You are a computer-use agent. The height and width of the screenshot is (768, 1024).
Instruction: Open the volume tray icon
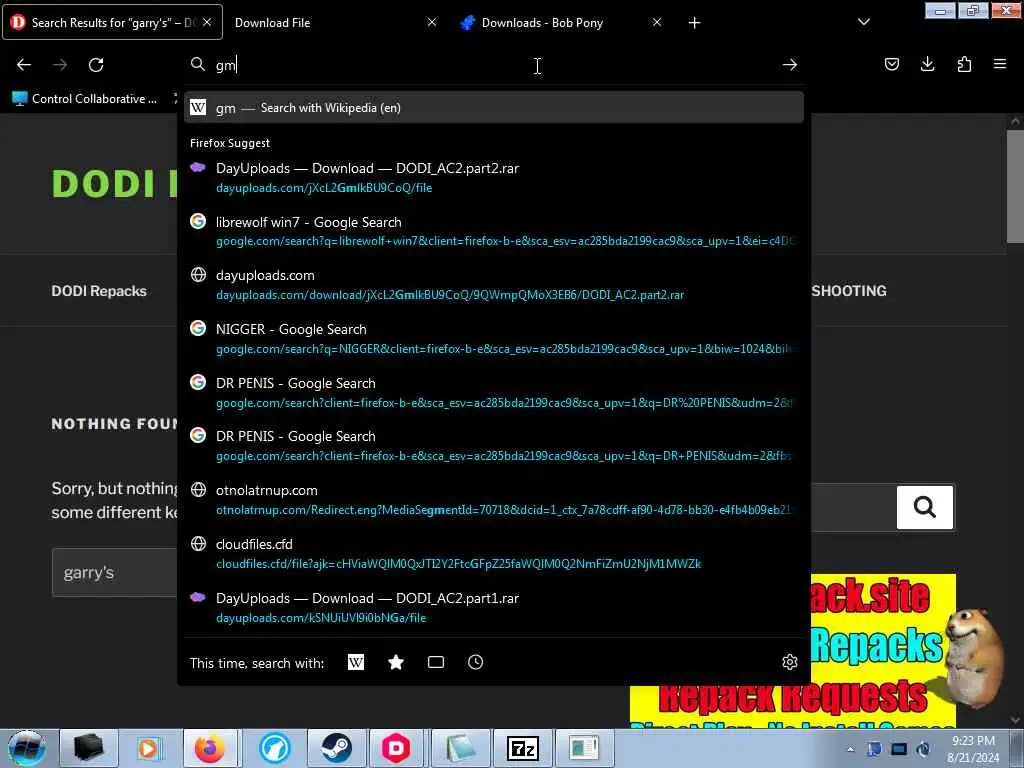pos(923,749)
